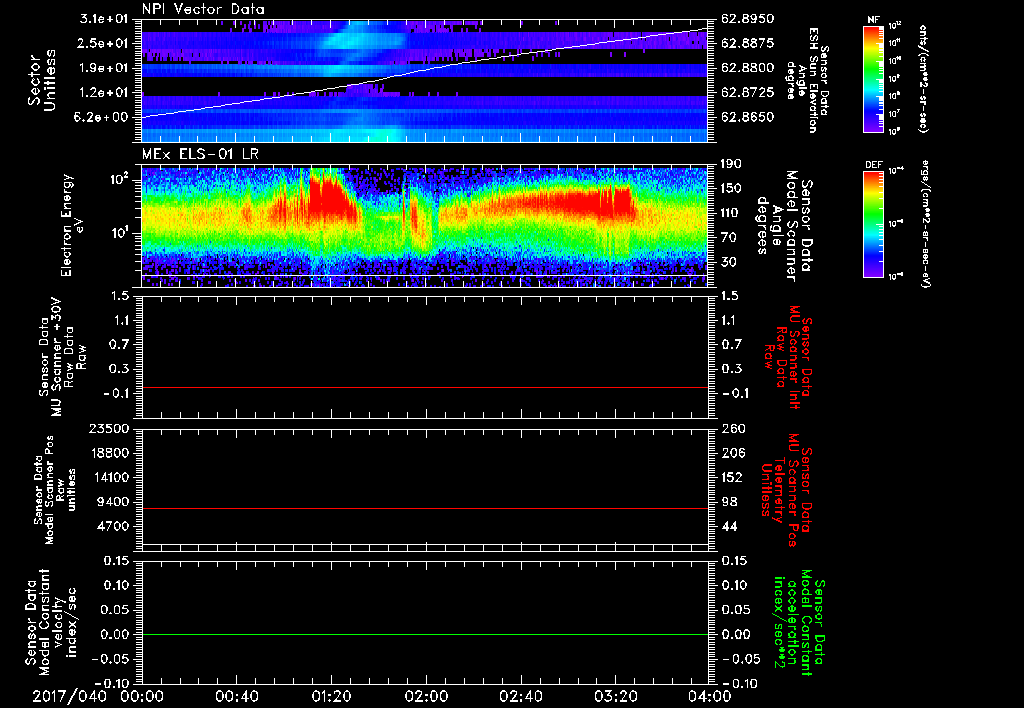The image size is (1024, 708).
Task: Click the NF flux color bar
Action: tap(874, 78)
